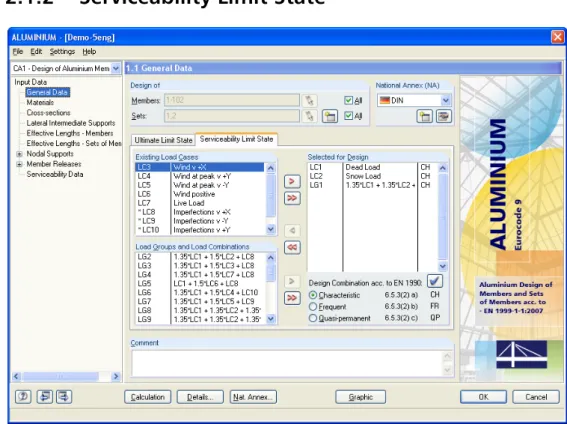This screenshot has height=424, width=567.
Task: Add all load cases with double red arrow
Action: (x=292, y=198)
